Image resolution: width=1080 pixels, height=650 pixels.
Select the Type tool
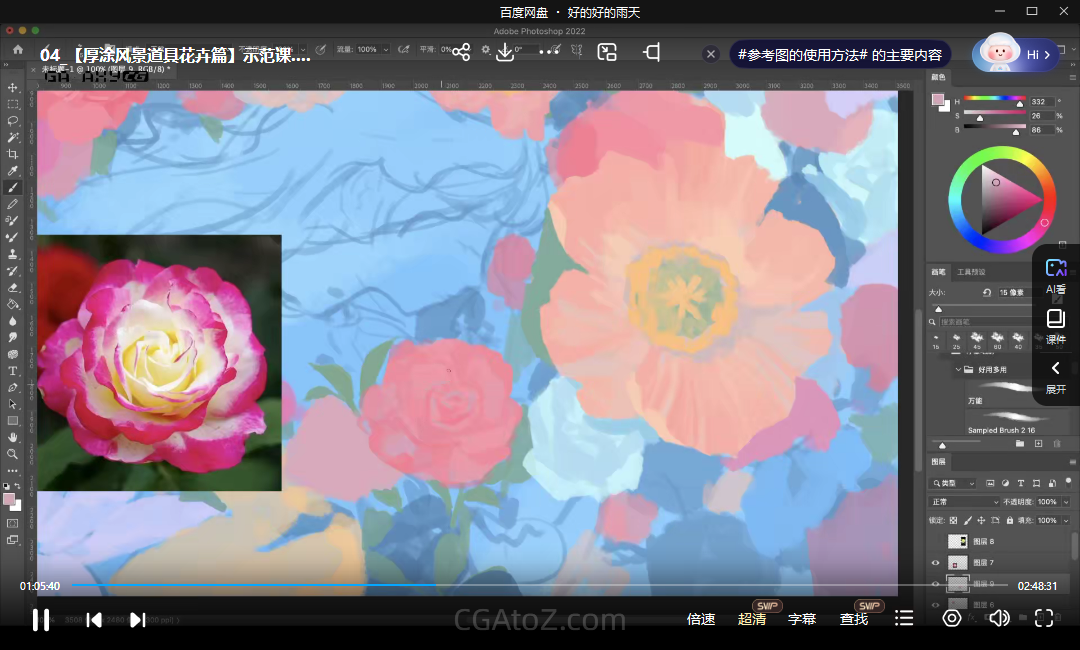[13, 371]
